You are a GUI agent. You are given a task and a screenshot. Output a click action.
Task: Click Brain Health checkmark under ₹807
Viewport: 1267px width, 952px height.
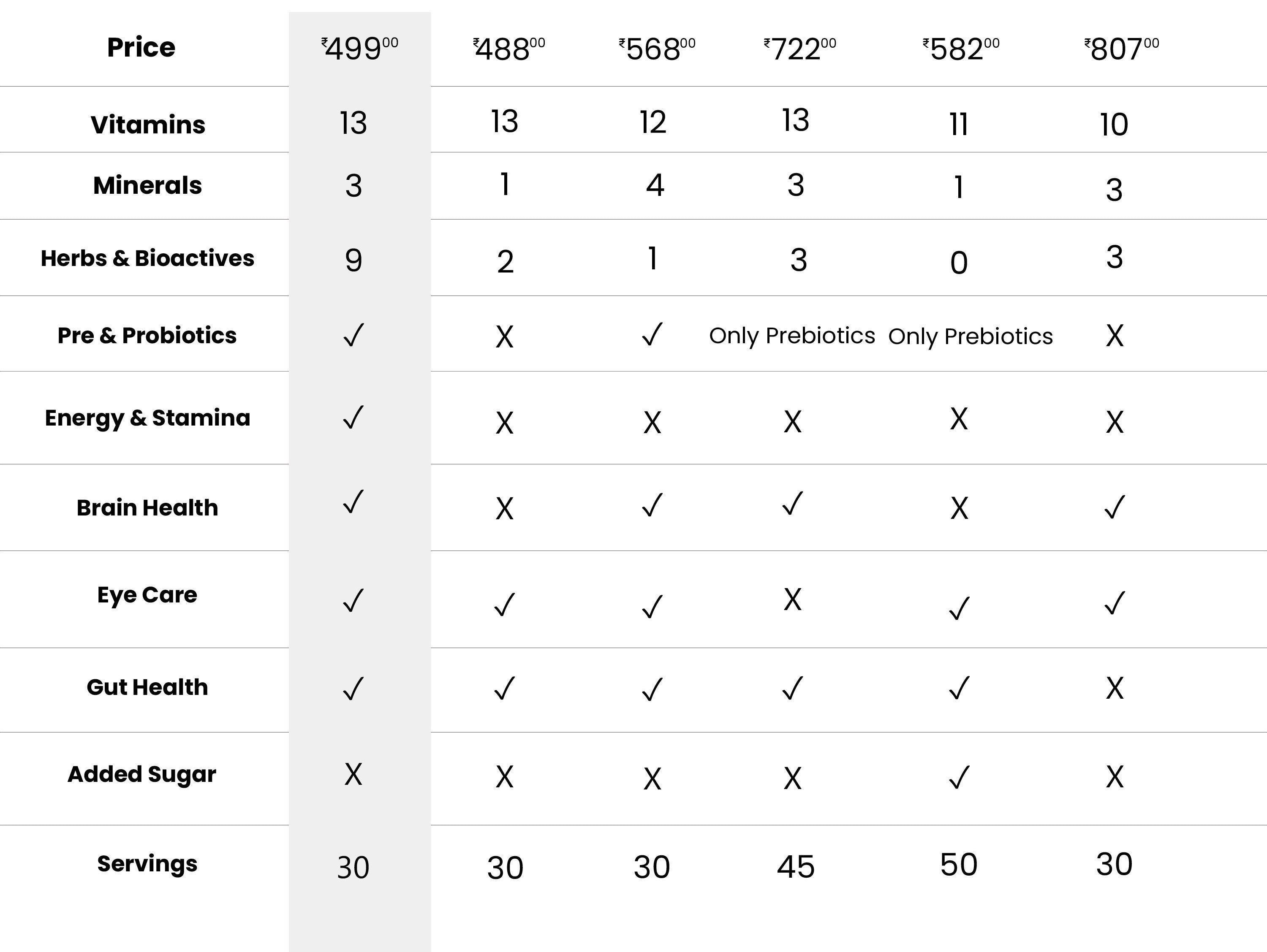tap(1115, 507)
